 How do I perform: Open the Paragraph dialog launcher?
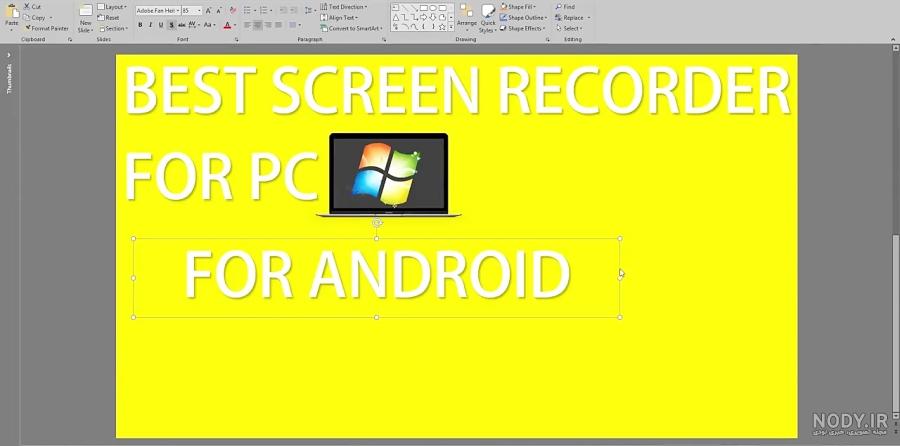[384, 40]
